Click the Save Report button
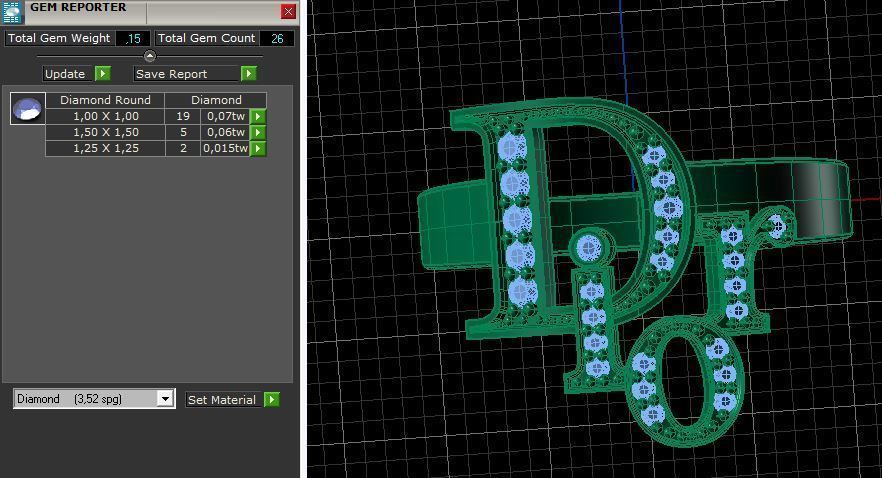Viewport: 882px width, 478px height. pyautogui.click(x=186, y=74)
